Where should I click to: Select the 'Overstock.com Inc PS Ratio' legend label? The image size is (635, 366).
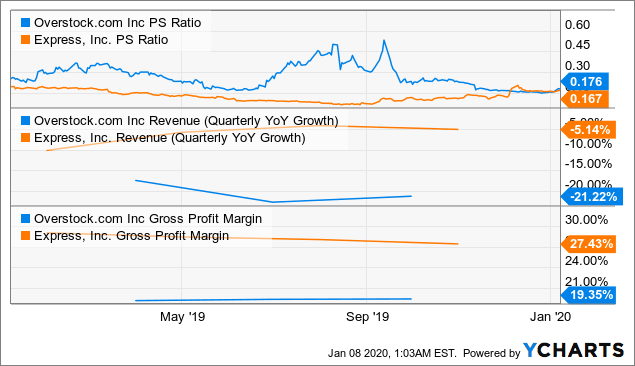tap(117, 23)
